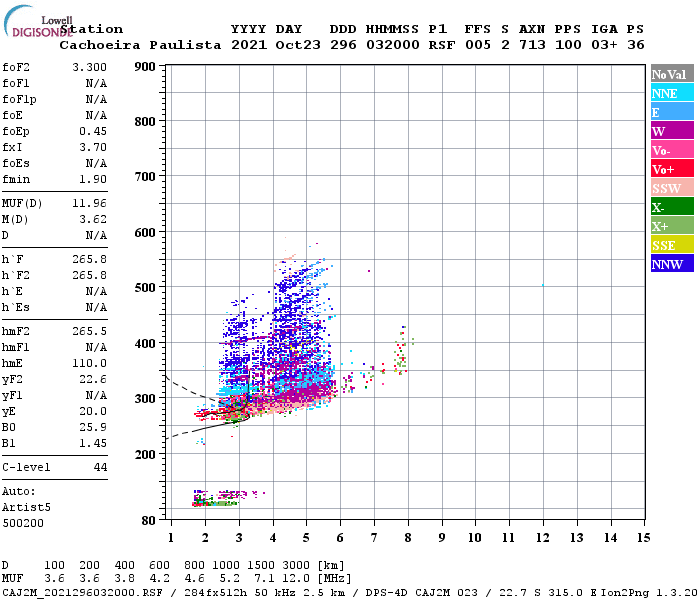This screenshot has width=700, height=600.
Task: Click the file name CAJ2M_2021296032000.RSF
Action: pos(82,593)
